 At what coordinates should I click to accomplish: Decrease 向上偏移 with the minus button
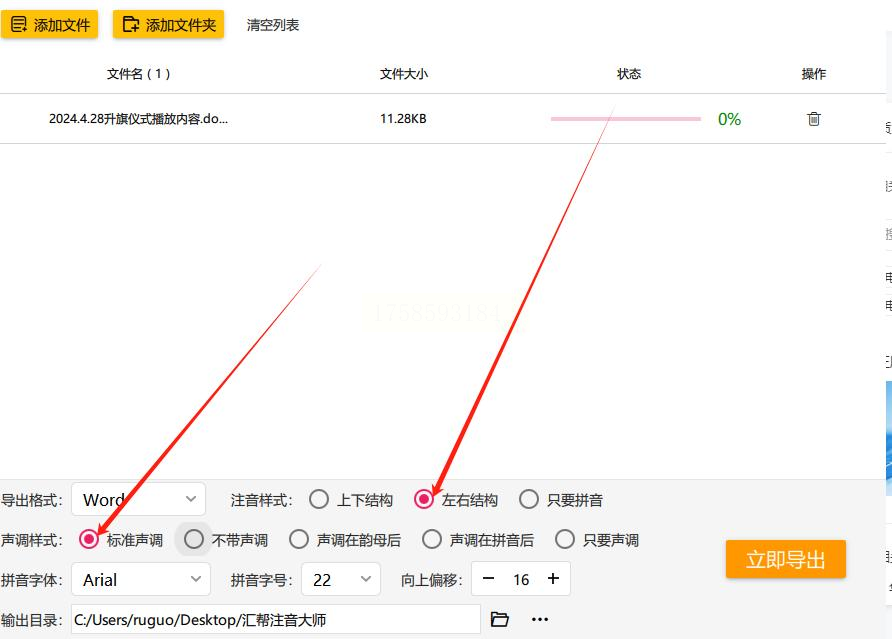pyautogui.click(x=488, y=579)
